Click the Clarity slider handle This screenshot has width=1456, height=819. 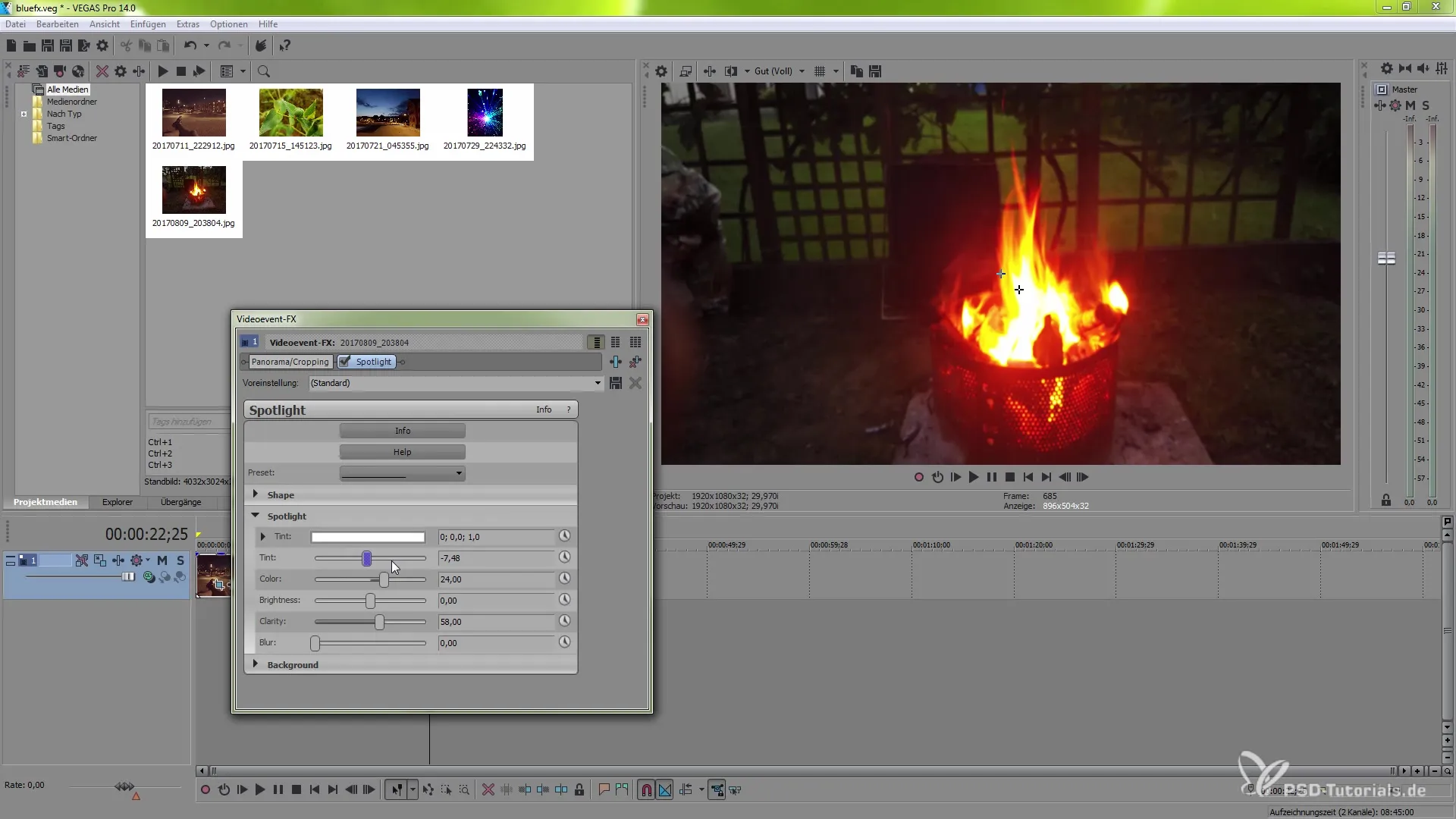pos(379,622)
